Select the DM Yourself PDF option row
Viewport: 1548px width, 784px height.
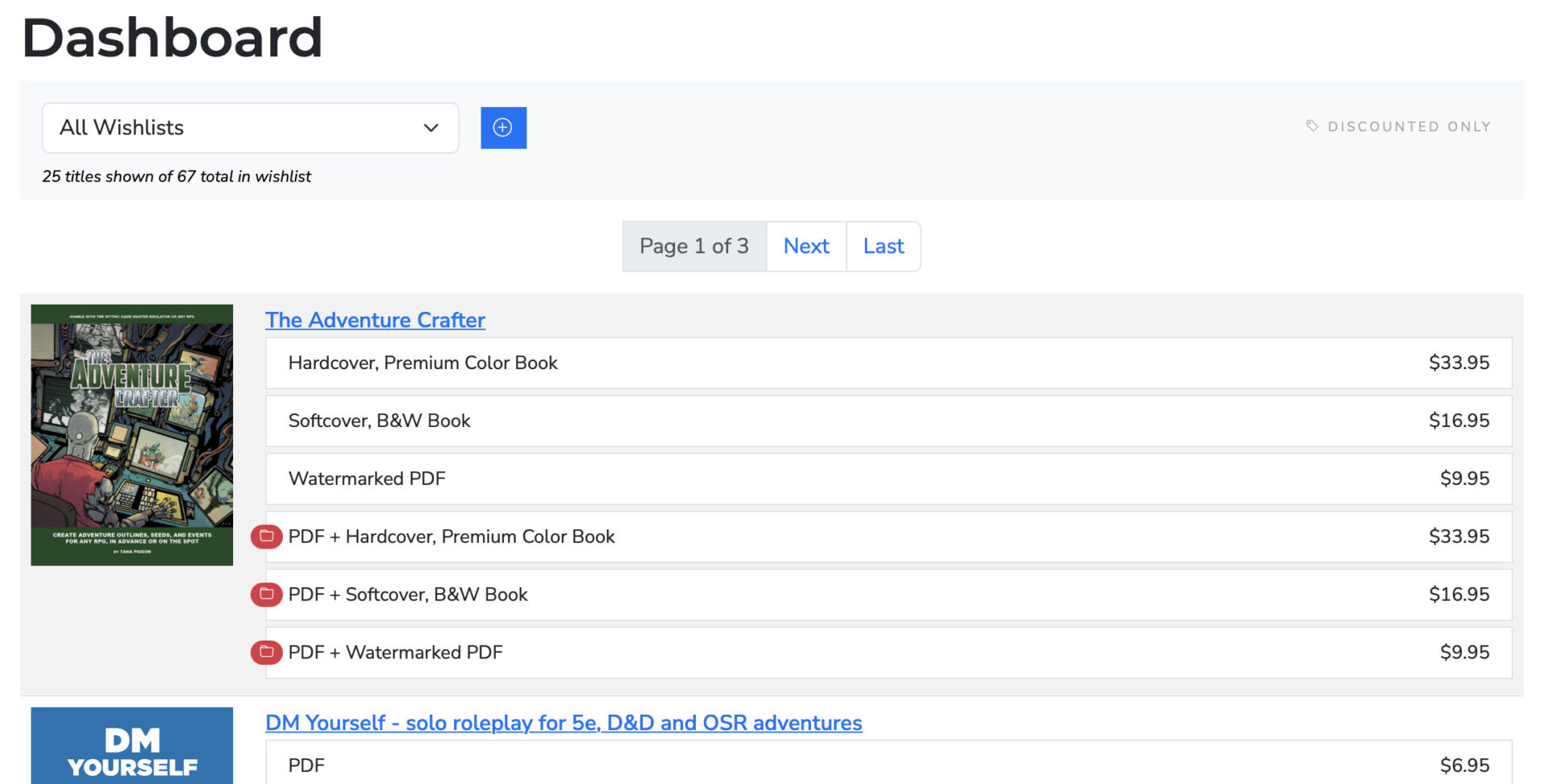[x=888, y=762]
